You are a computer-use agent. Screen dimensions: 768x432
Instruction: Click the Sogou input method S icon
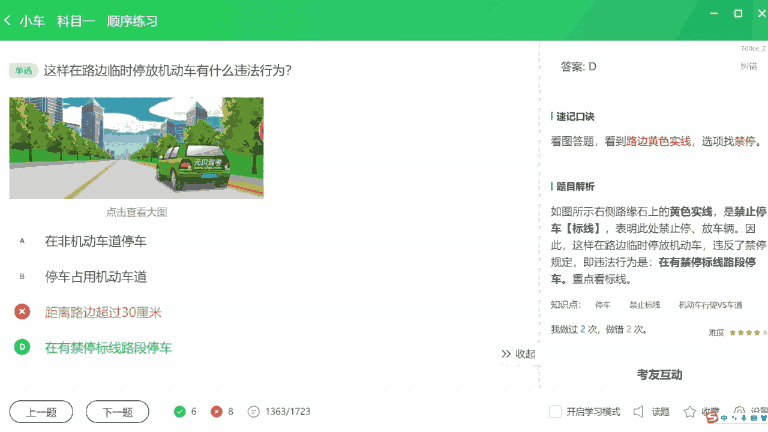(x=713, y=418)
